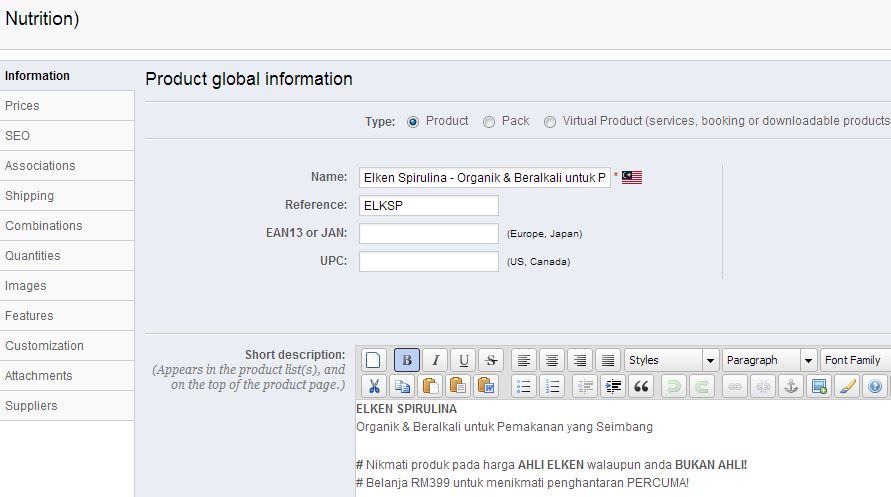This screenshot has width=891, height=497.
Task: Toggle underline formatting
Action: coord(463,360)
